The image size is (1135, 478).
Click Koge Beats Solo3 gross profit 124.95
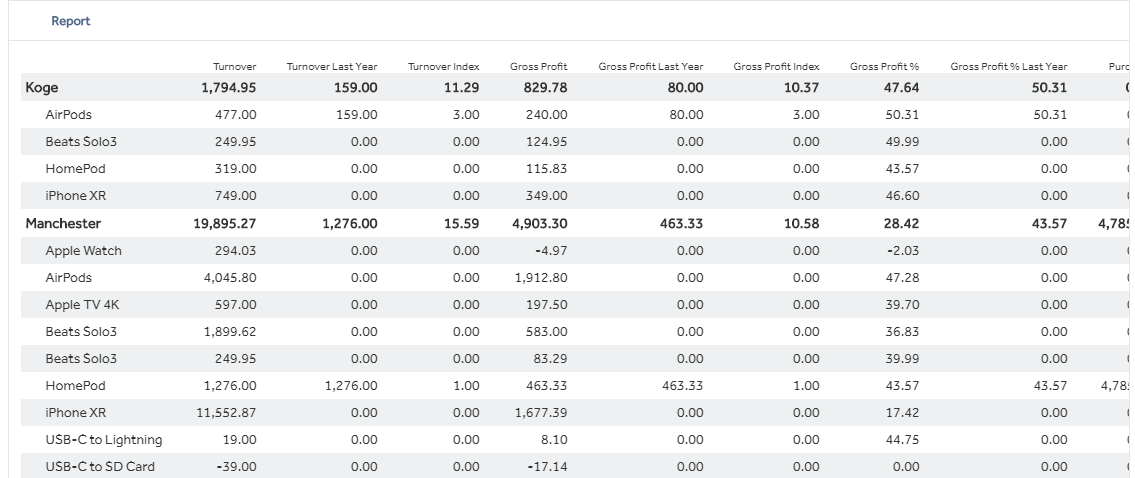[548, 141]
